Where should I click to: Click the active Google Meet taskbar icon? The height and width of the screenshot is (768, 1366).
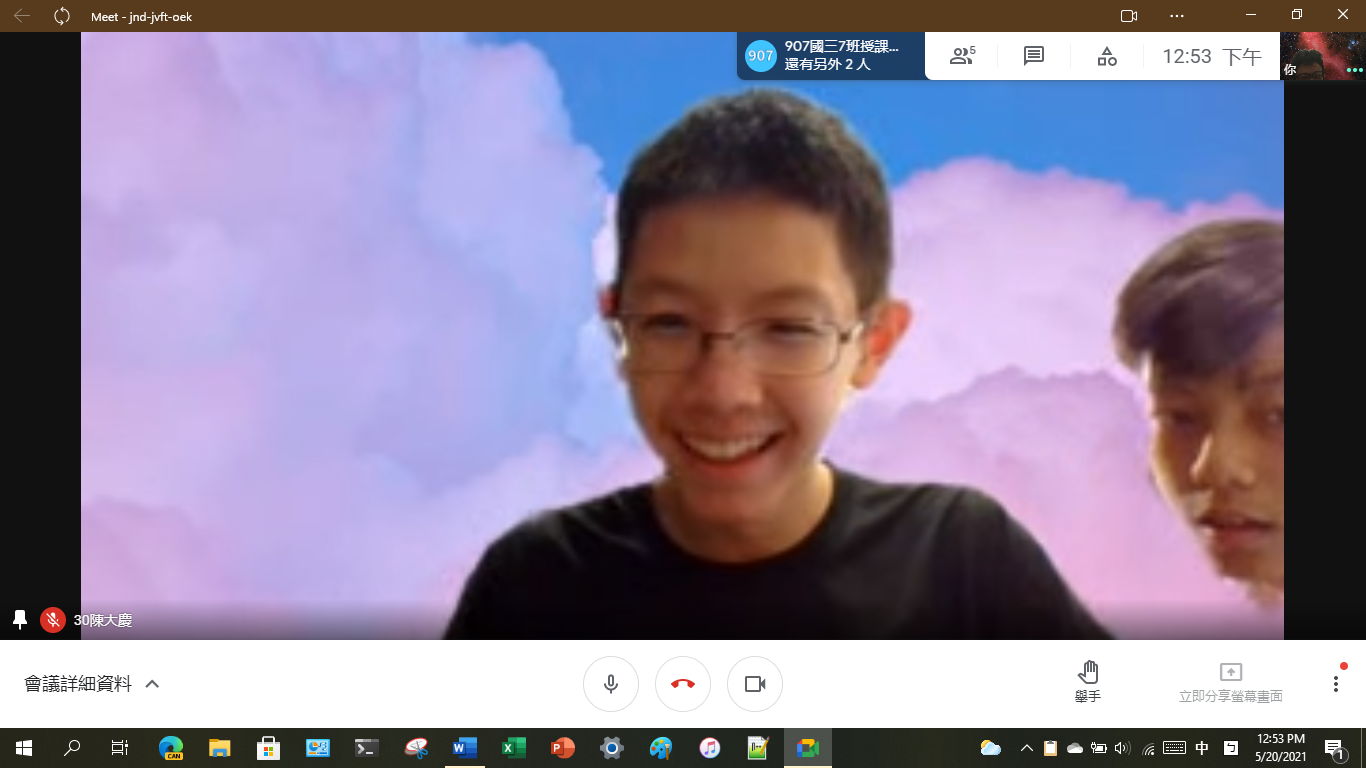pos(808,748)
